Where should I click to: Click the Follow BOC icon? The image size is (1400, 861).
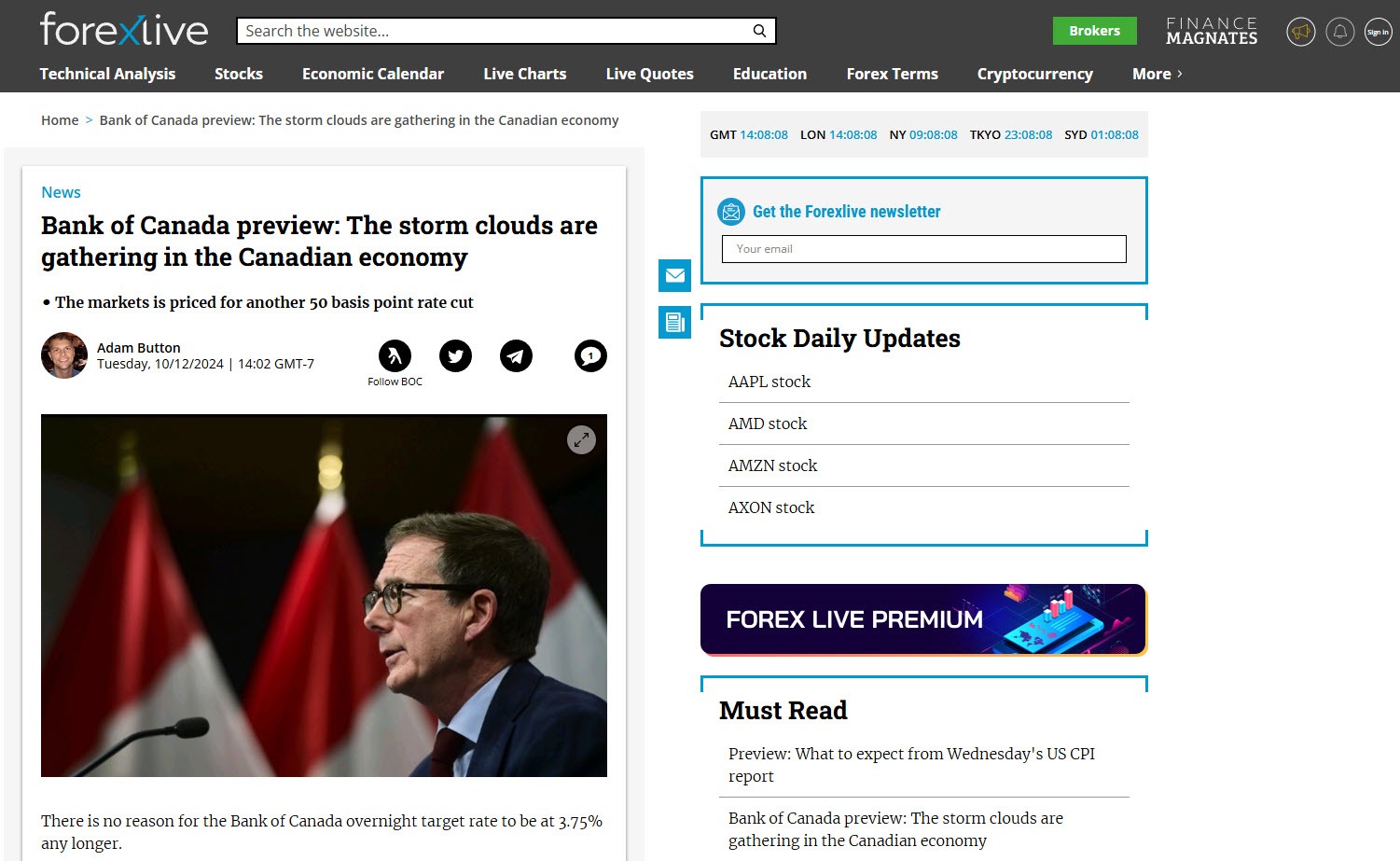395,356
